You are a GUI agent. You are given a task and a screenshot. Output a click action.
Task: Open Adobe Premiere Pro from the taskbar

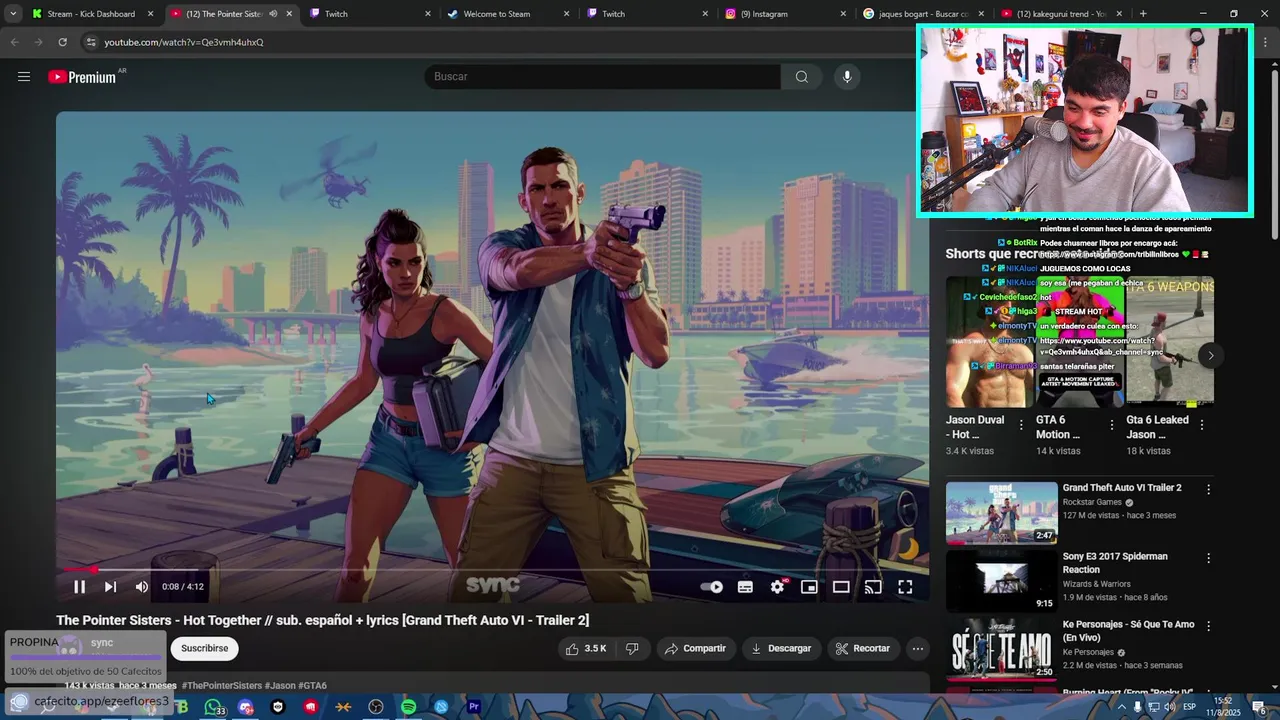click(474, 707)
